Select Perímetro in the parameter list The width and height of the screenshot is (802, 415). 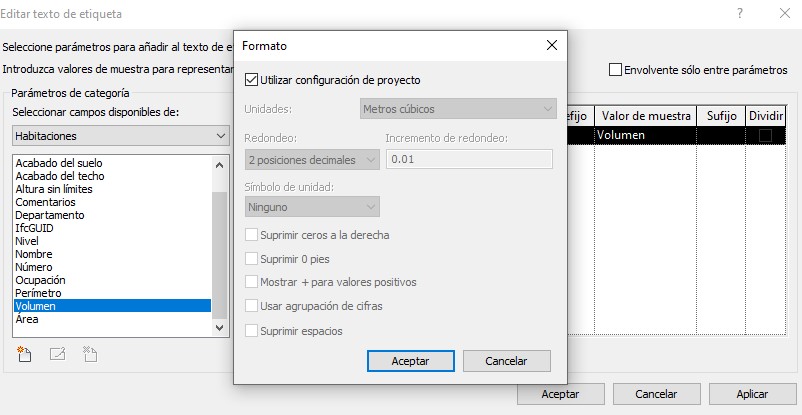[38, 293]
